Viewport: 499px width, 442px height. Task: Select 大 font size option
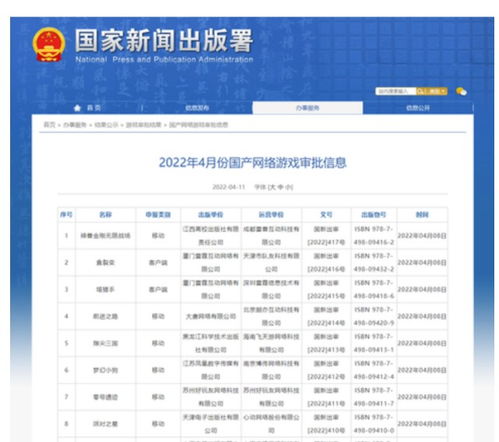[273, 187]
